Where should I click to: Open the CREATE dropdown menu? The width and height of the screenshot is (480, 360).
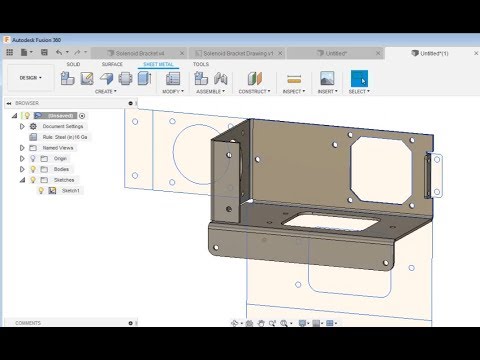point(106,91)
